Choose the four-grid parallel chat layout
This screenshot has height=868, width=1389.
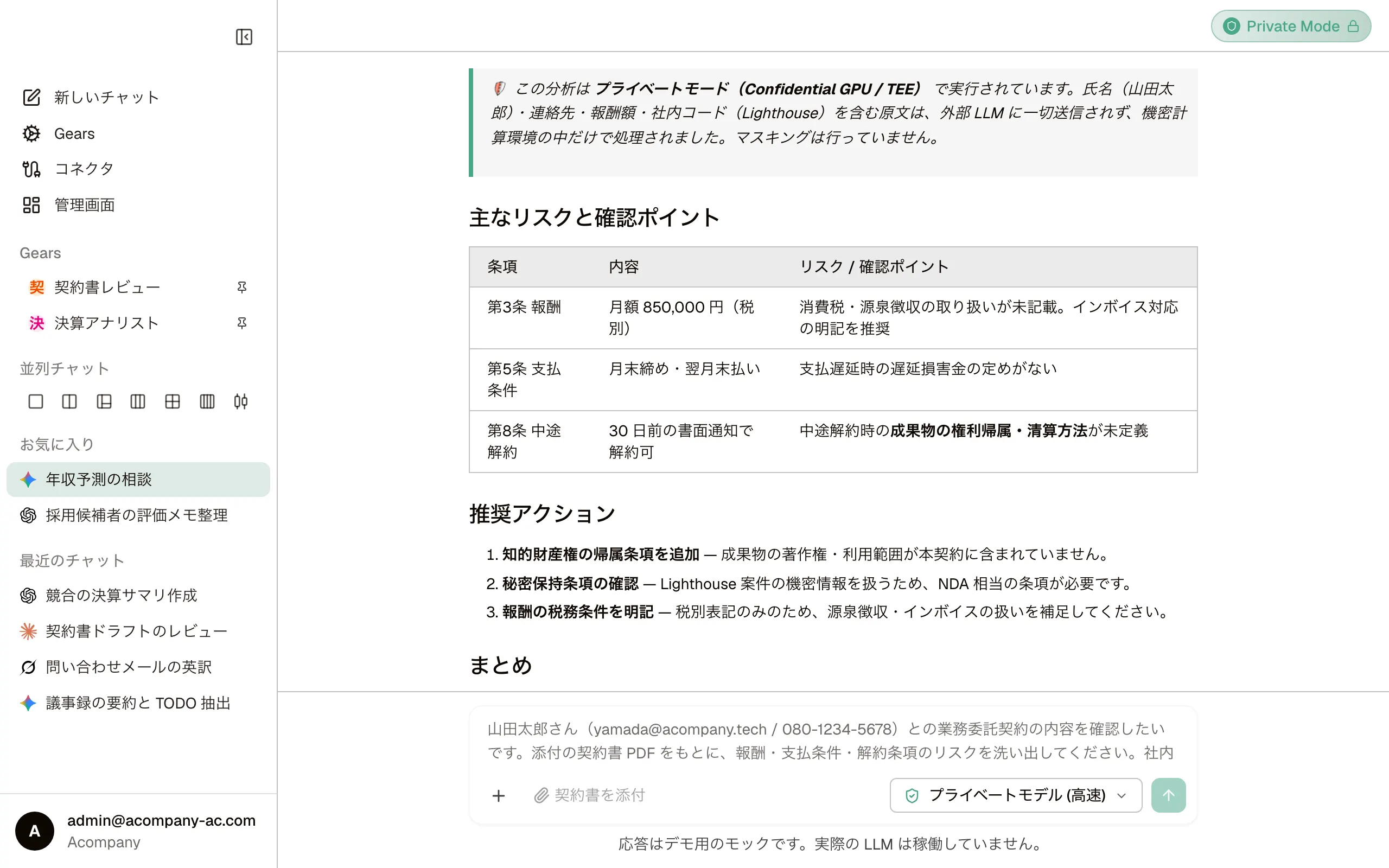pos(172,401)
